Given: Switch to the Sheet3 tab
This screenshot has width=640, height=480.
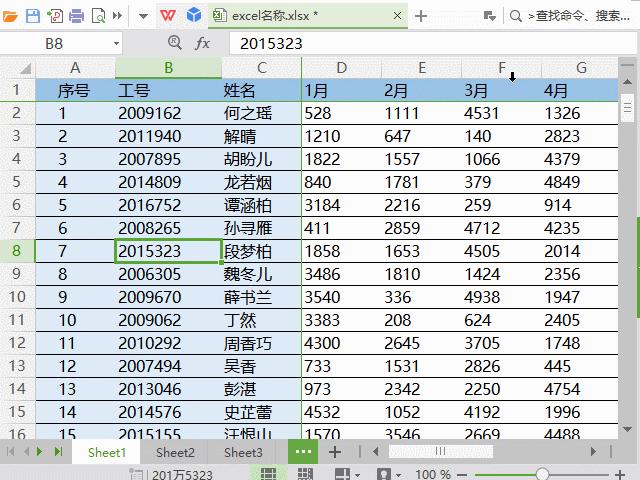Looking at the screenshot, I should pos(243,452).
